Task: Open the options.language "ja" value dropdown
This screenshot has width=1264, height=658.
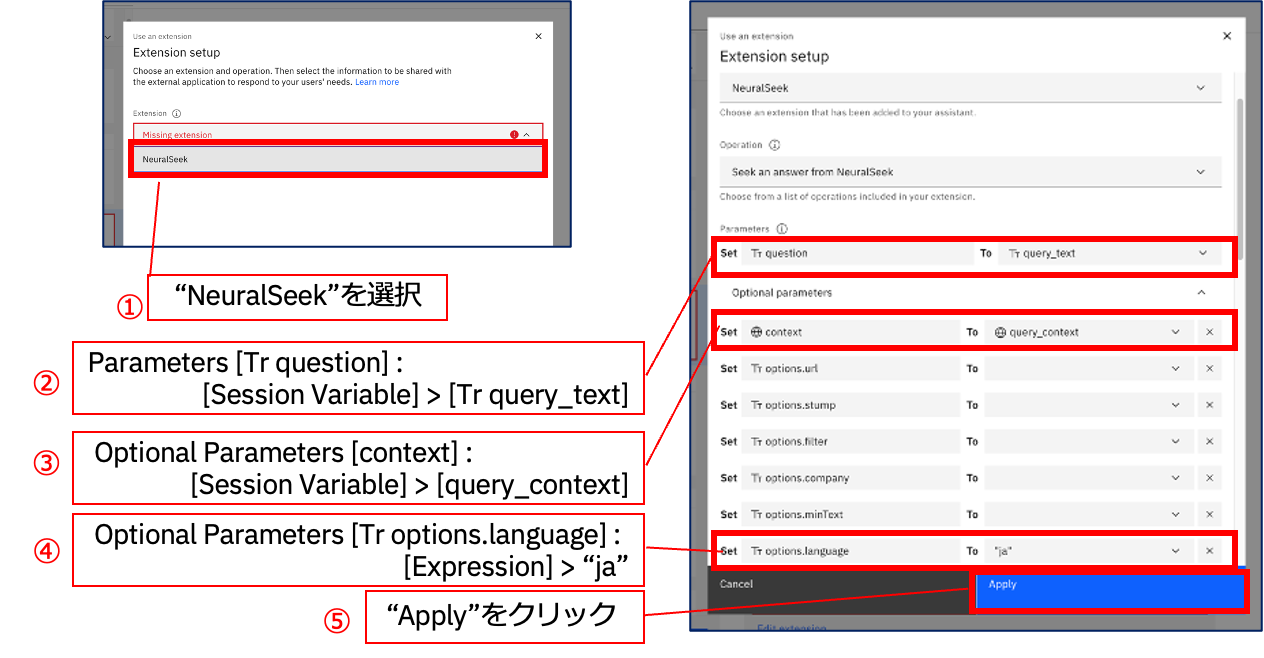Action: (x=1088, y=551)
